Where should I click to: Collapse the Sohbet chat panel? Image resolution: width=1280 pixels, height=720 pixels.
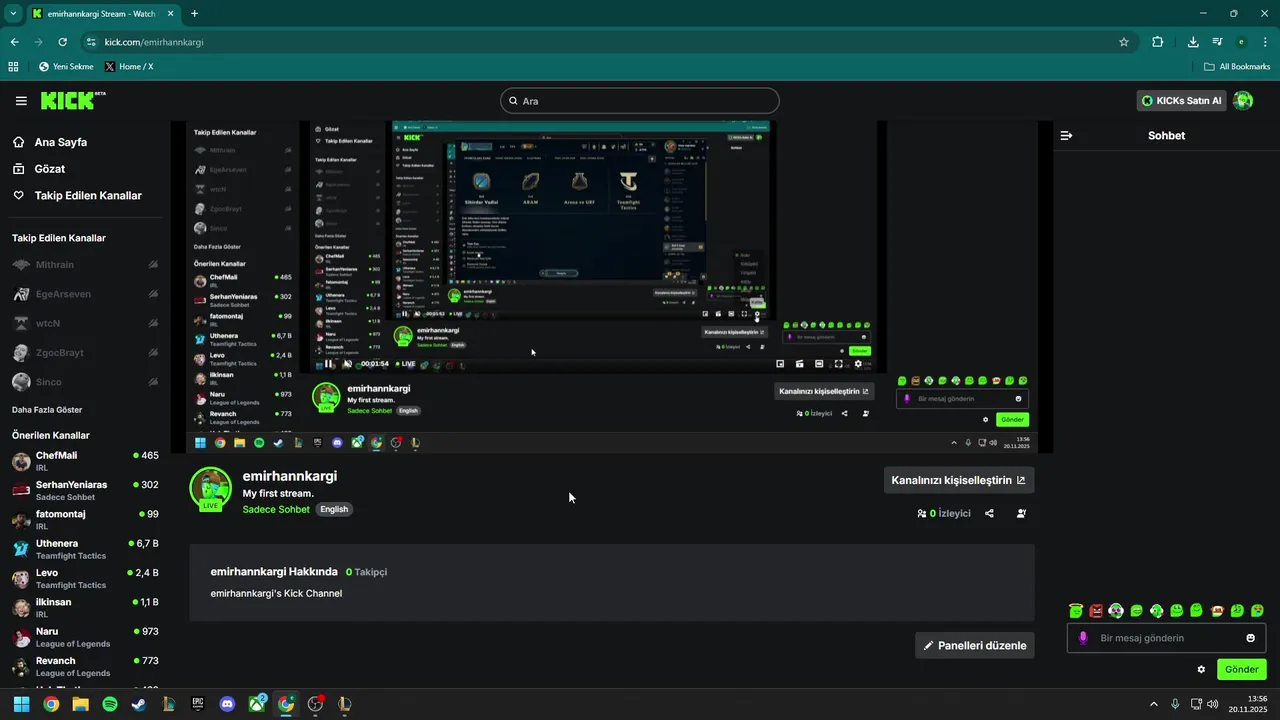click(x=1066, y=135)
